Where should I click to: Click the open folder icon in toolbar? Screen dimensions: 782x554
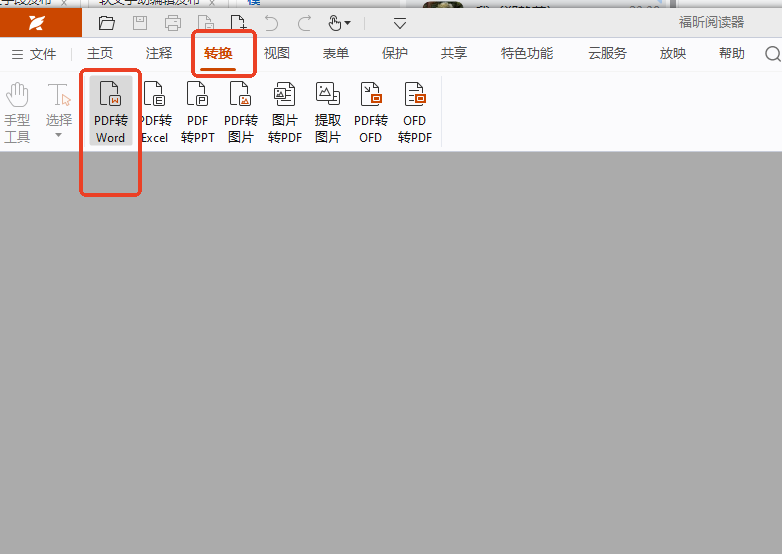click(x=107, y=23)
